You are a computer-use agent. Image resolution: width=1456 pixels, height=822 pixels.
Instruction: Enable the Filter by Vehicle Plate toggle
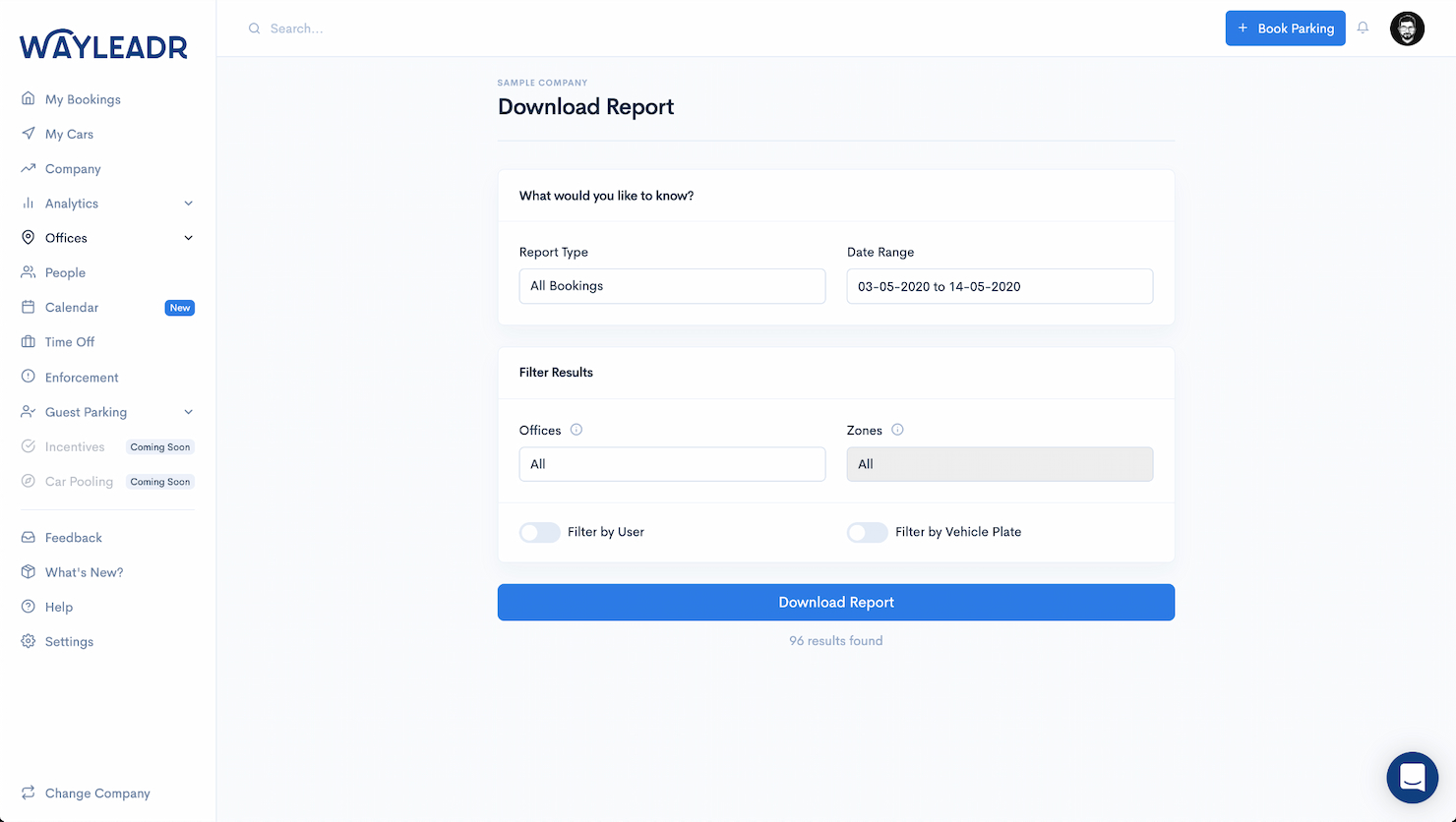click(x=868, y=532)
